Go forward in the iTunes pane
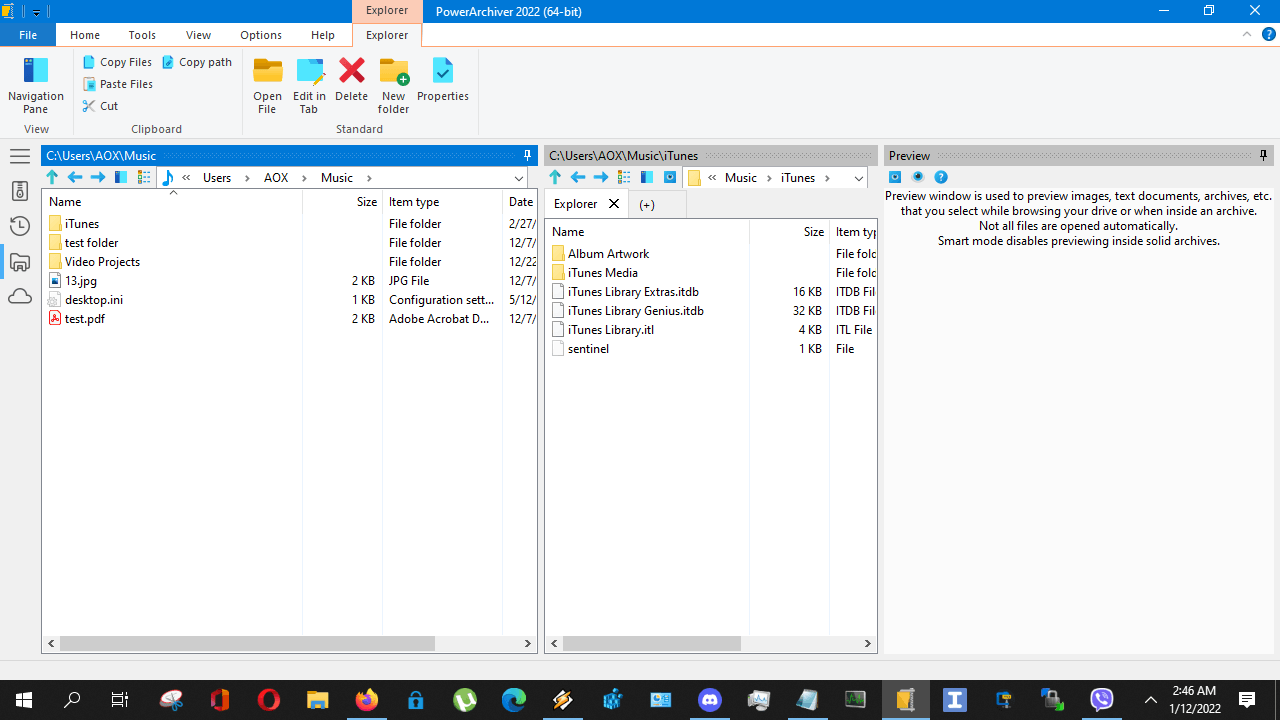 (x=601, y=177)
